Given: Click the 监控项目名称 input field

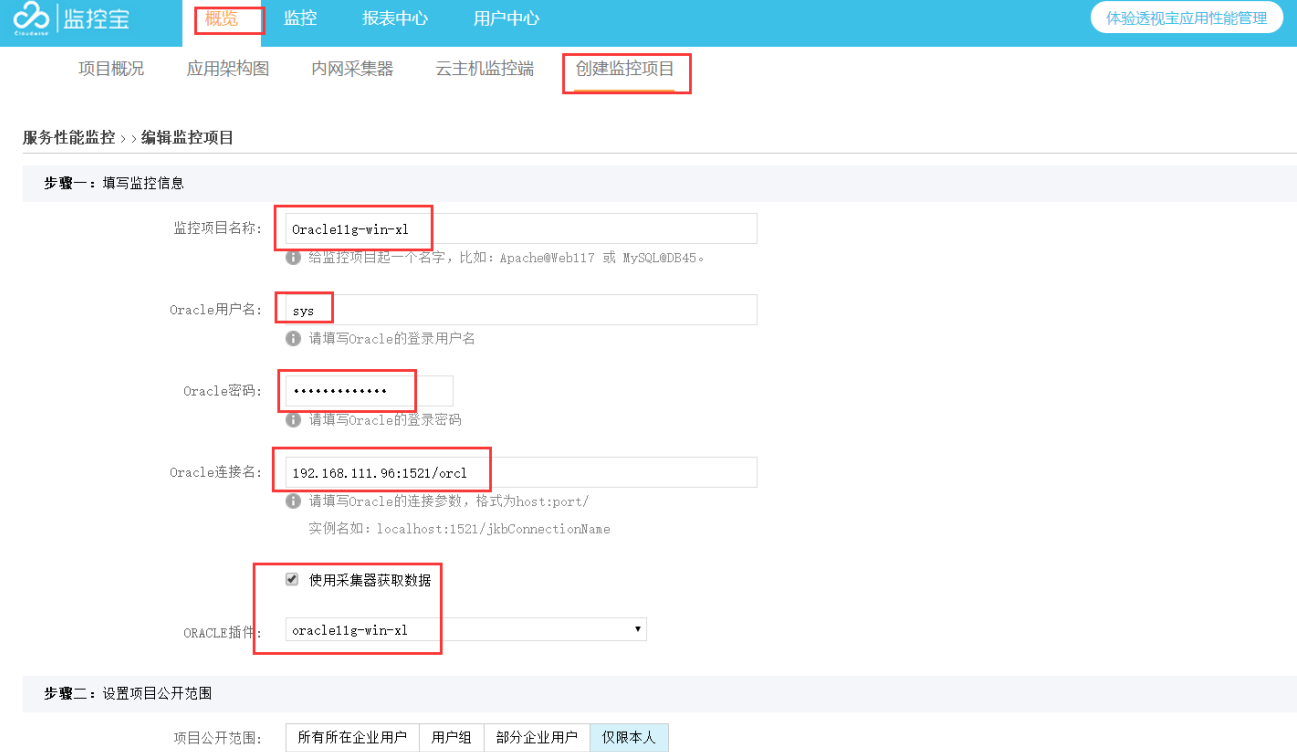Looking at the screenshot, I should 521,228.
